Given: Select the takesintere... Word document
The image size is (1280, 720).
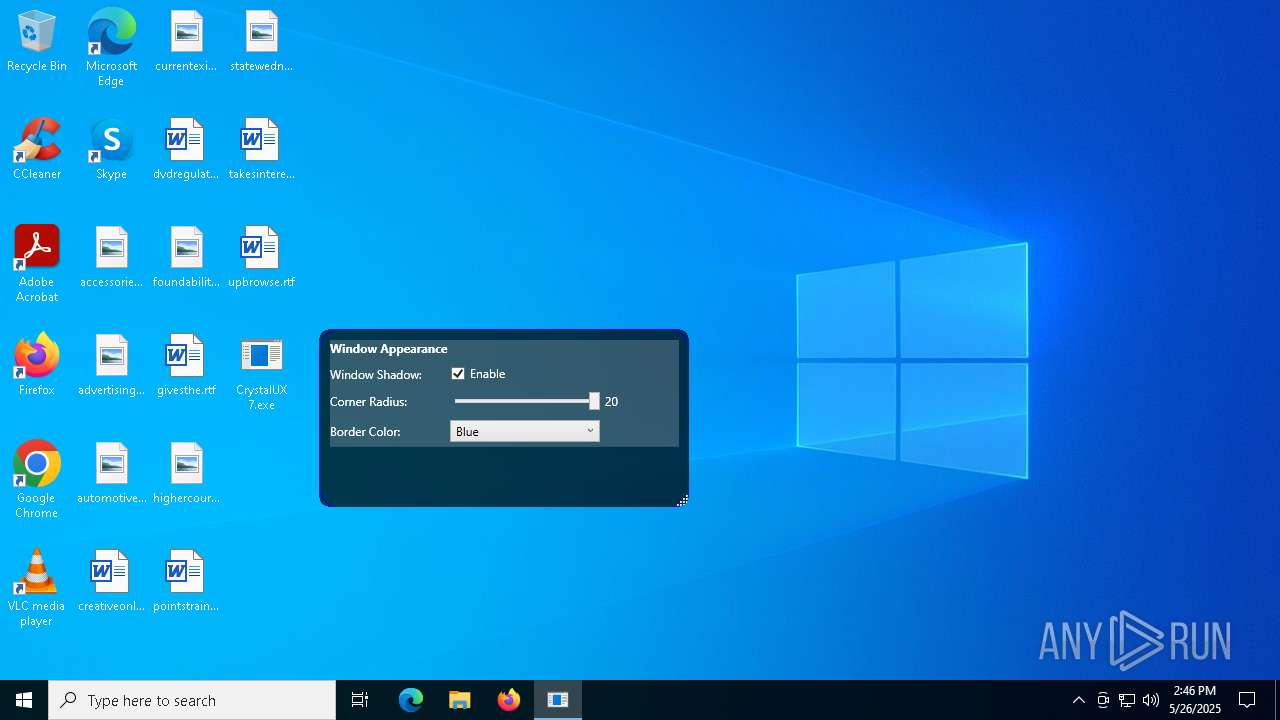Looking at the screenshot, I should [x=261, y=150].
